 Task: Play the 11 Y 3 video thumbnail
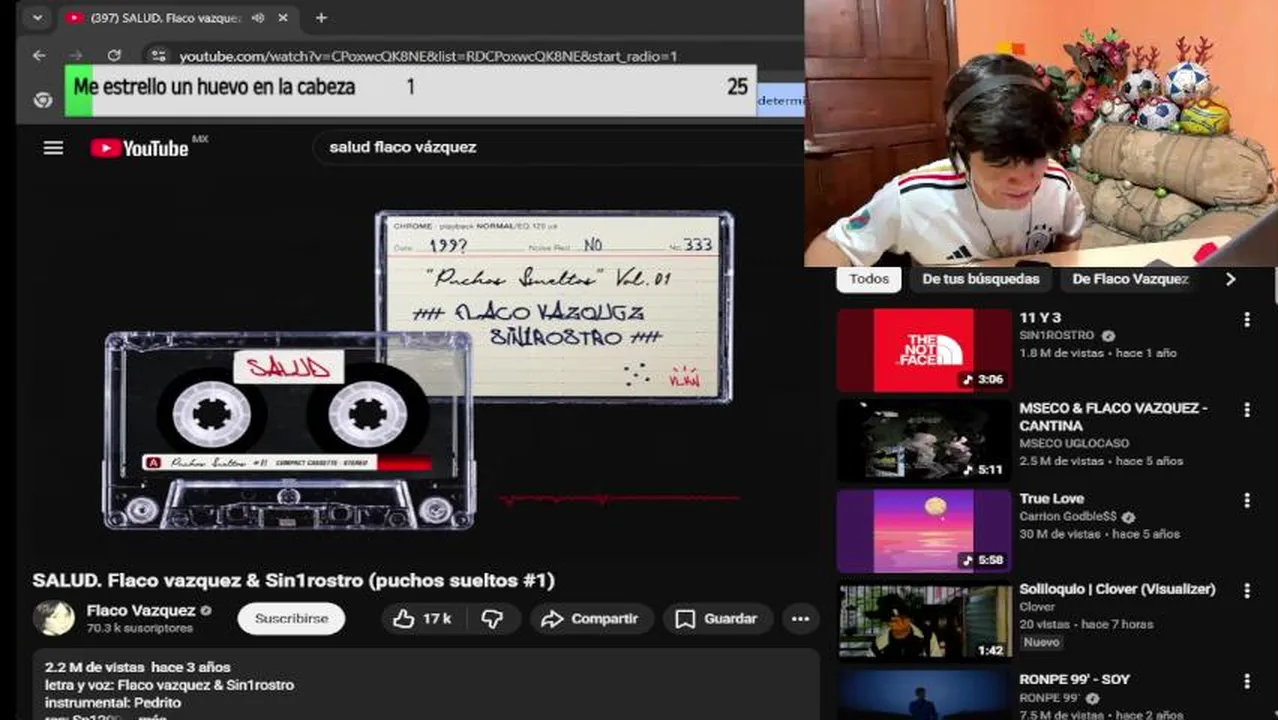coord(924,350)
